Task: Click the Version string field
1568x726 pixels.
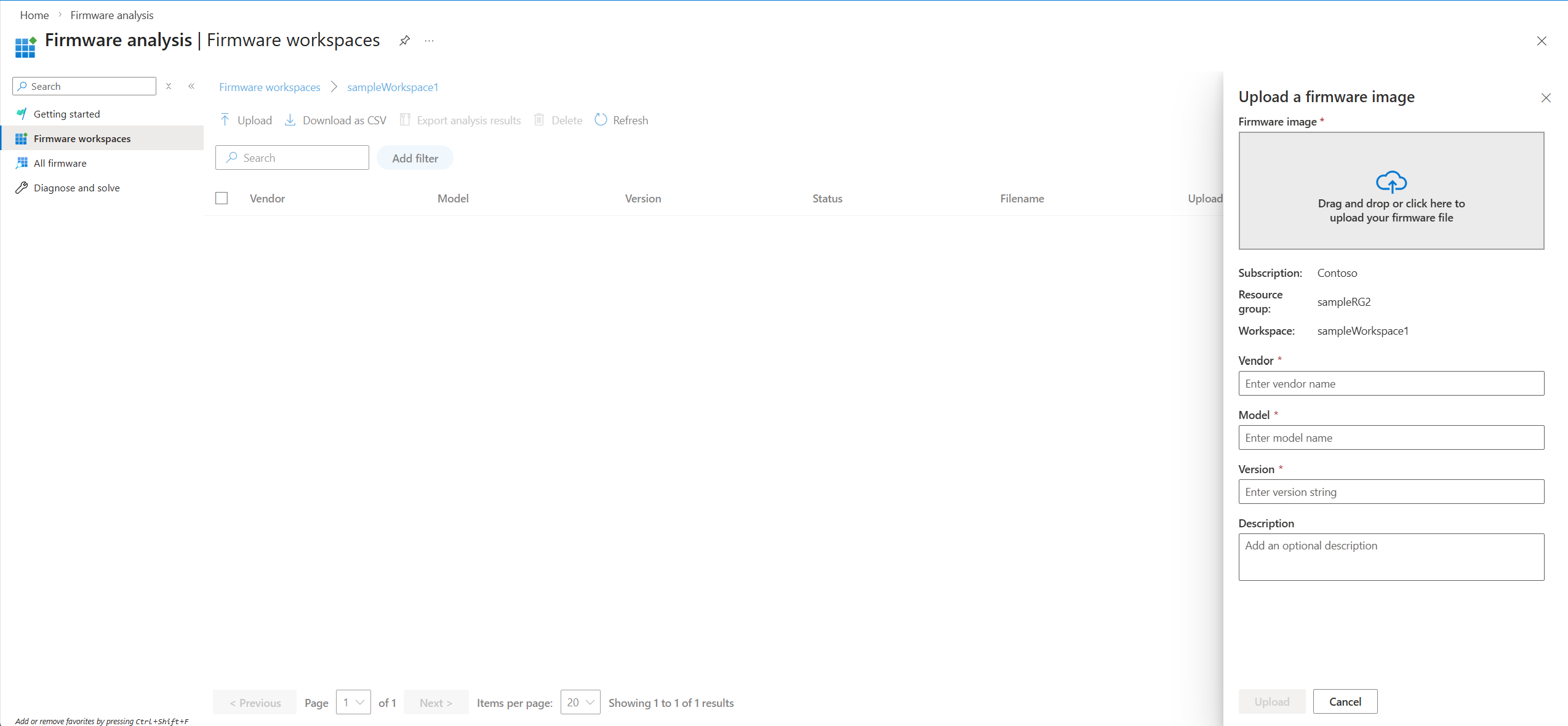Action: pos(1391,492)
